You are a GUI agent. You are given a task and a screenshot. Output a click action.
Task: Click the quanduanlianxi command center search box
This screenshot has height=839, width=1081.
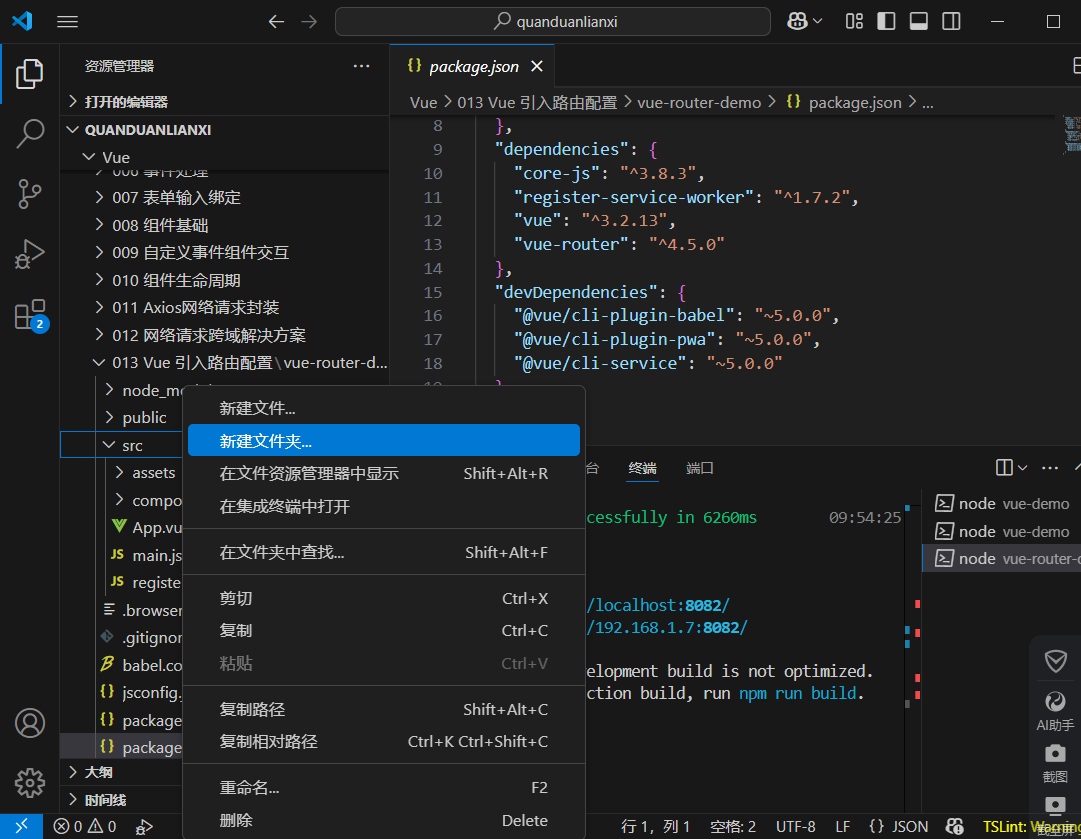(x=553, y=21)
